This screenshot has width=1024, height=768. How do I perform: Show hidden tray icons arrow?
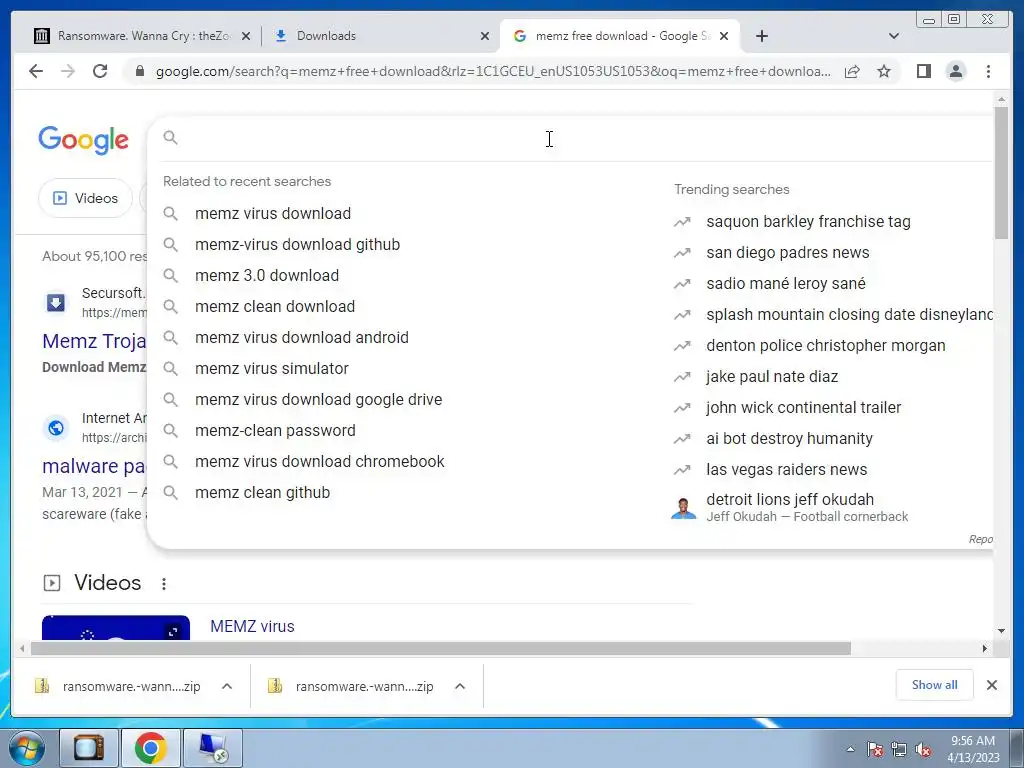pos(850,749)
